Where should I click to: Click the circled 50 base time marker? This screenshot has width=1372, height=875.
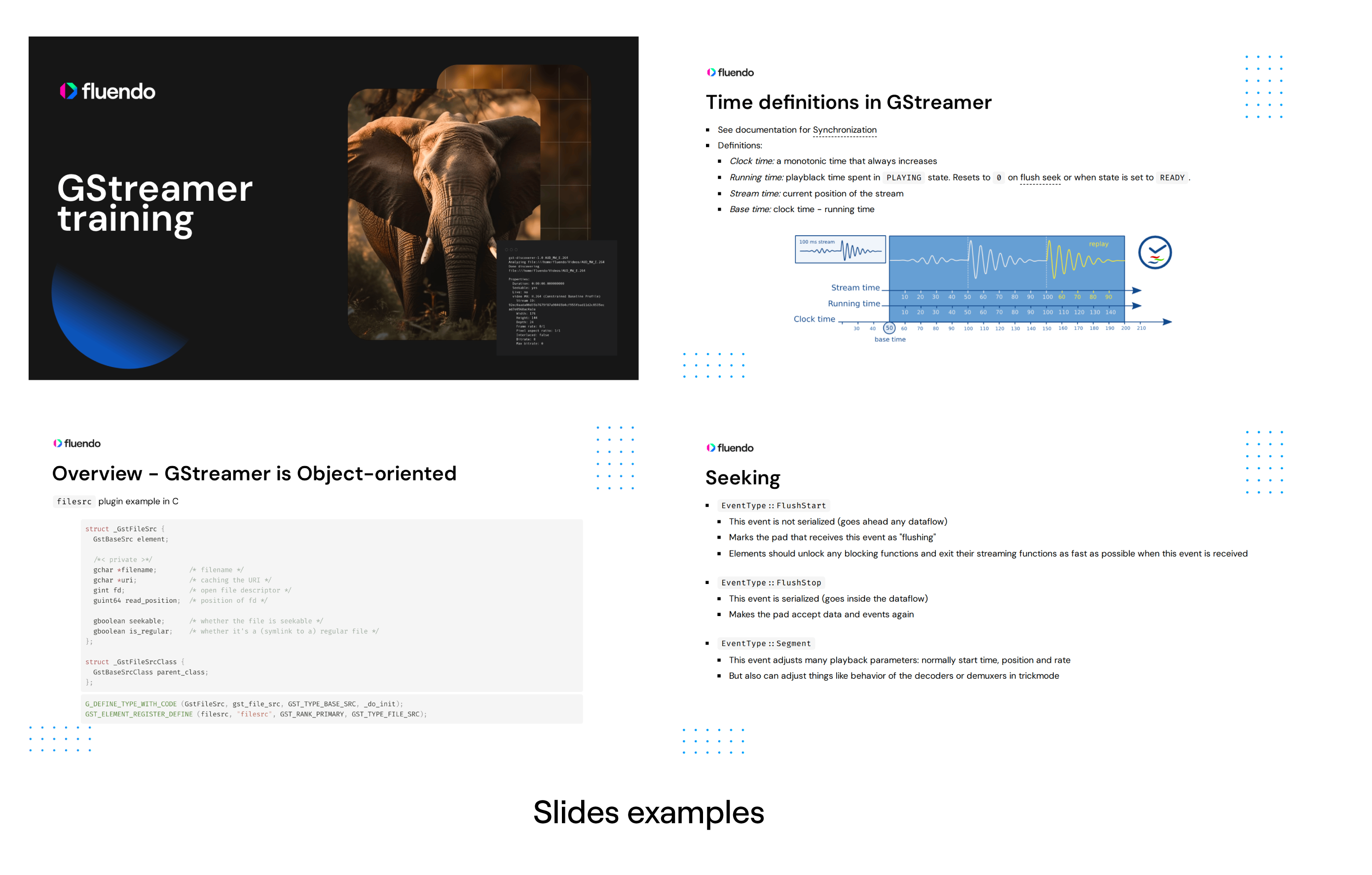[889, 328]
